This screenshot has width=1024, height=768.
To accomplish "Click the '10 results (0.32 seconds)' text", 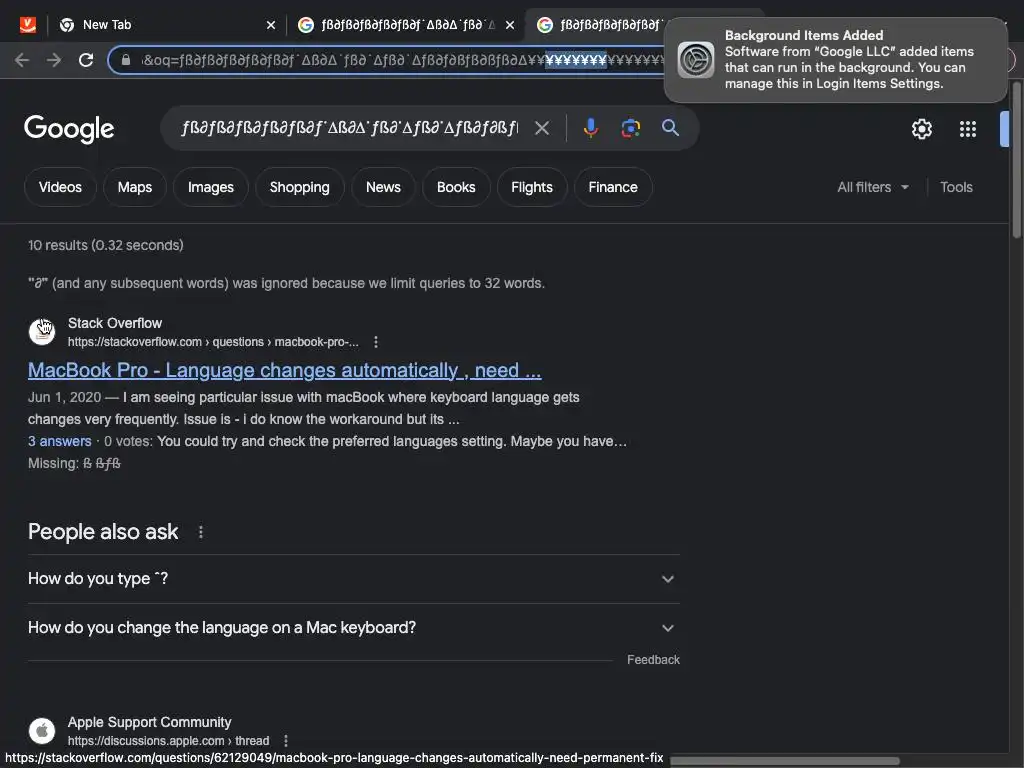I will (106, 245).
